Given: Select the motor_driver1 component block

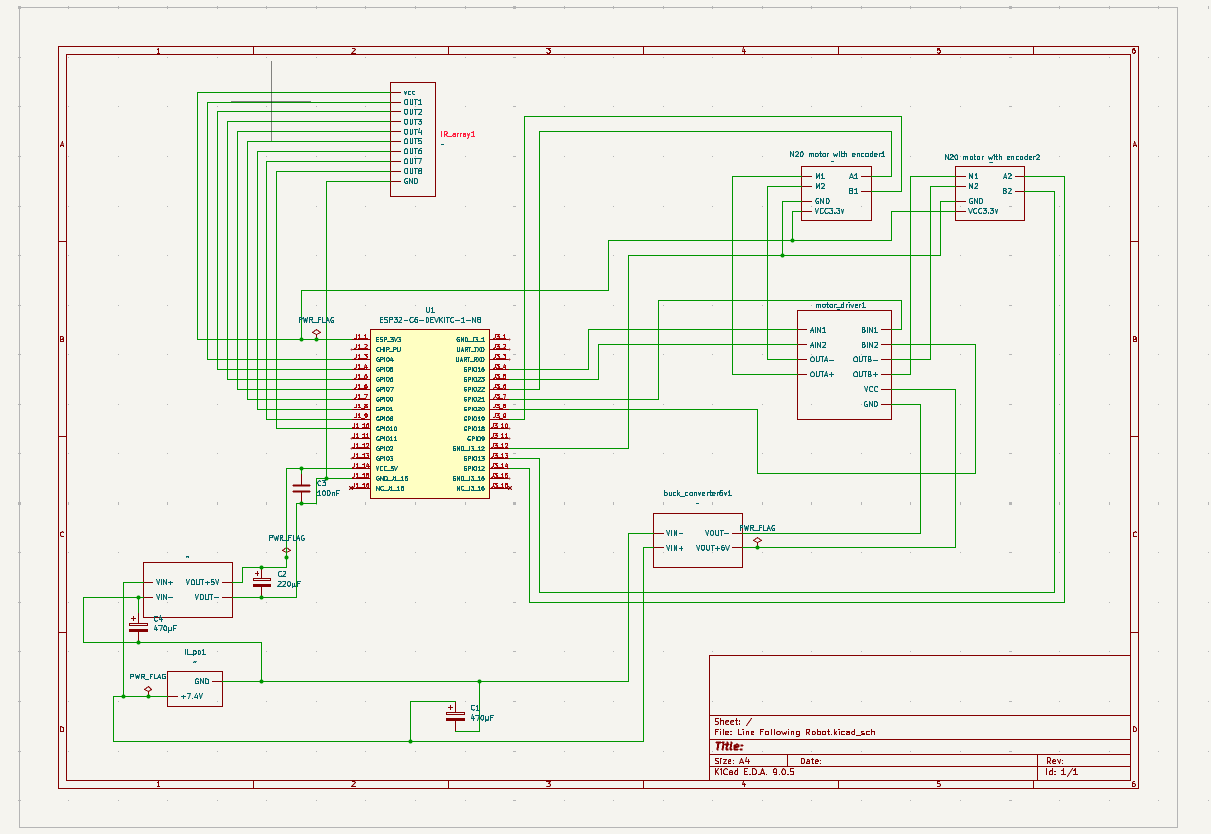Looking at the screenshot, I should [x=843, y=365].
